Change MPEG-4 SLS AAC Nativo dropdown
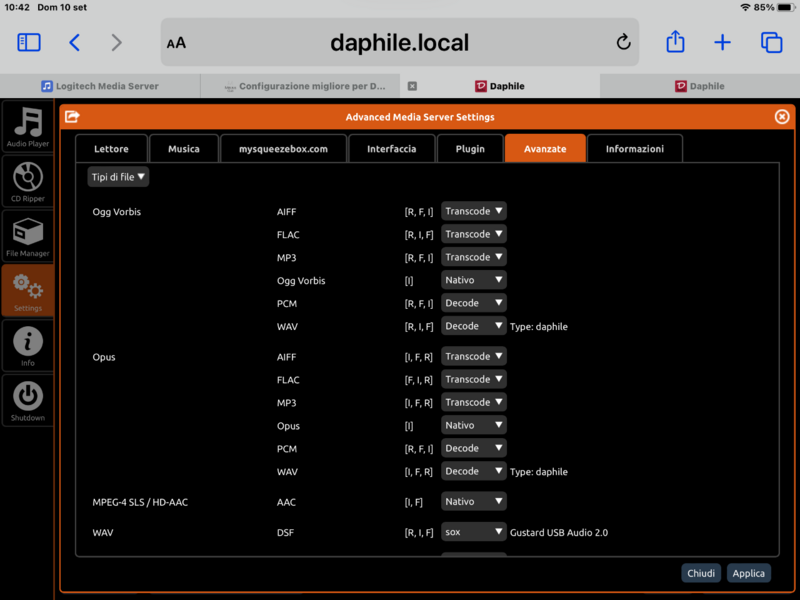 tap(474, 501)
